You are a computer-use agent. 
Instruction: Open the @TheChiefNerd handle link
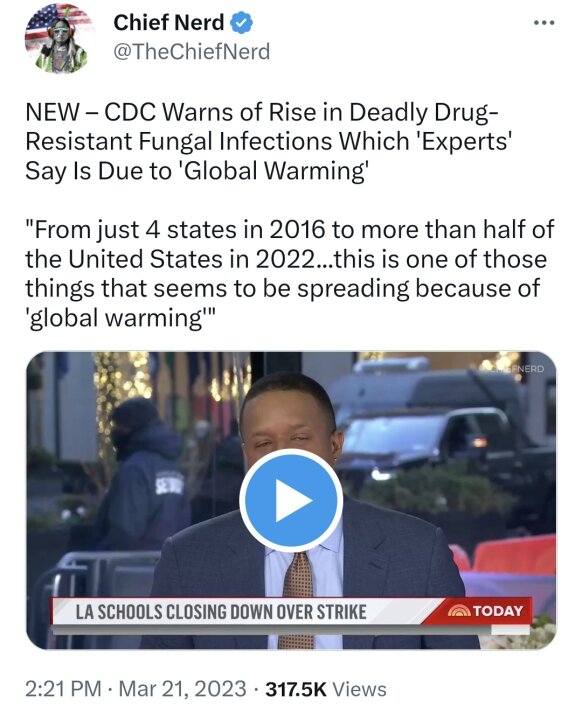pos(192,51)
